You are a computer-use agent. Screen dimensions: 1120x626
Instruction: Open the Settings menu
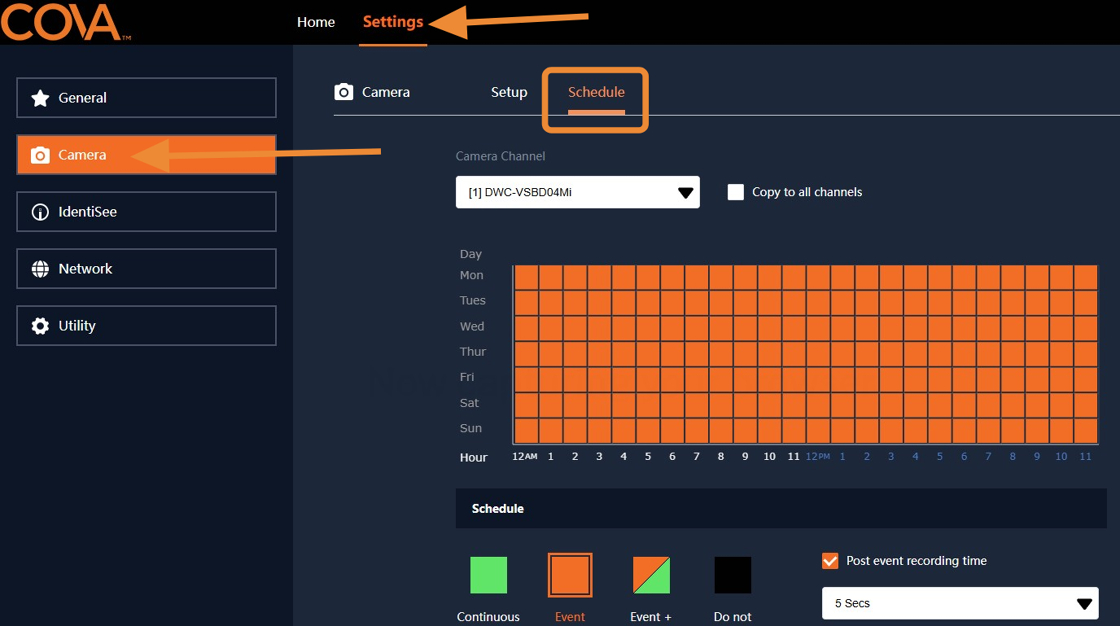(393, 22)
